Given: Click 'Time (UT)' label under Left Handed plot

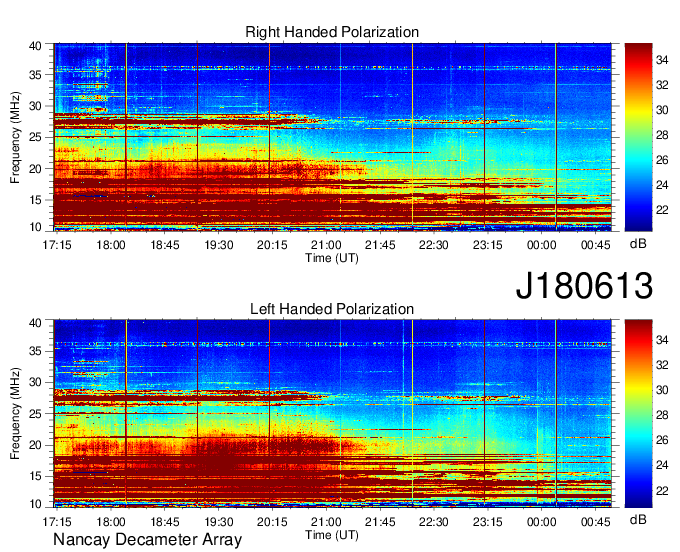Looking at the screenshot, I should click(332, 535).
